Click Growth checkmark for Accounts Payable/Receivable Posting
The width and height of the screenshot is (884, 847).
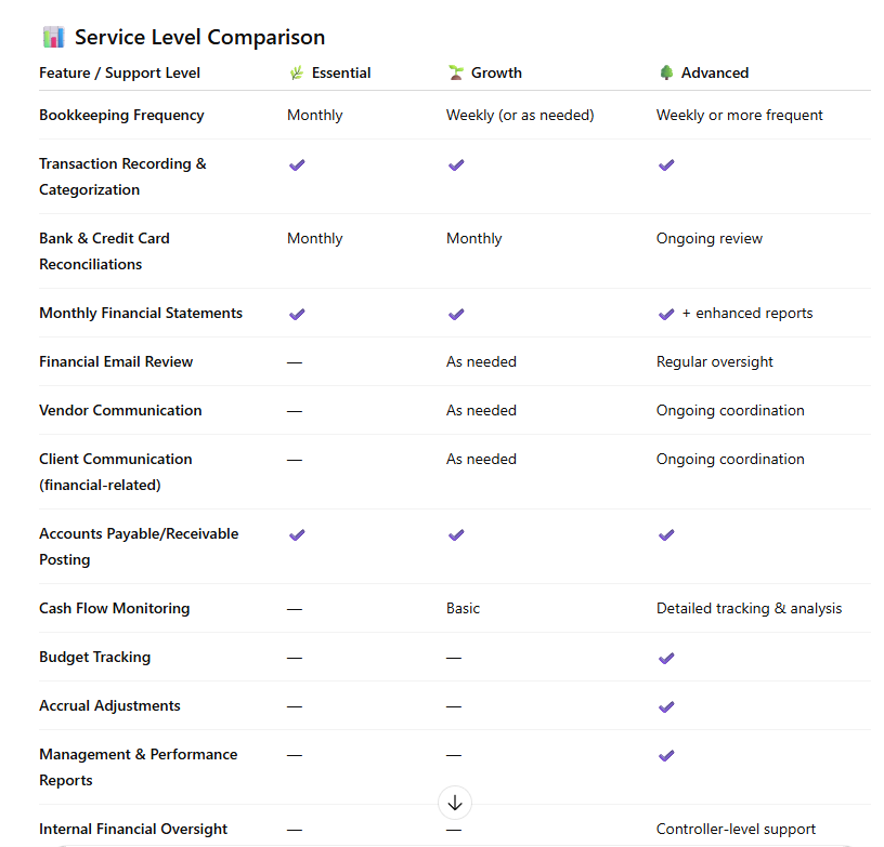tap(456, 535)
